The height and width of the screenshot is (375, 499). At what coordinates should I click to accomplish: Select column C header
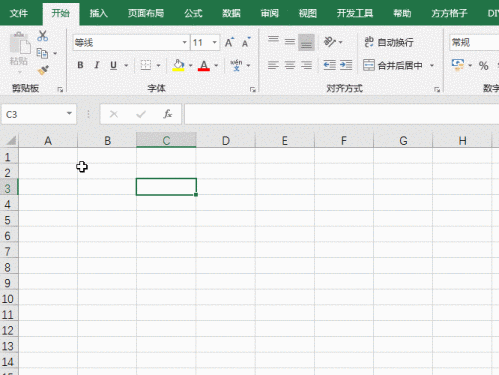coord(166,140)
